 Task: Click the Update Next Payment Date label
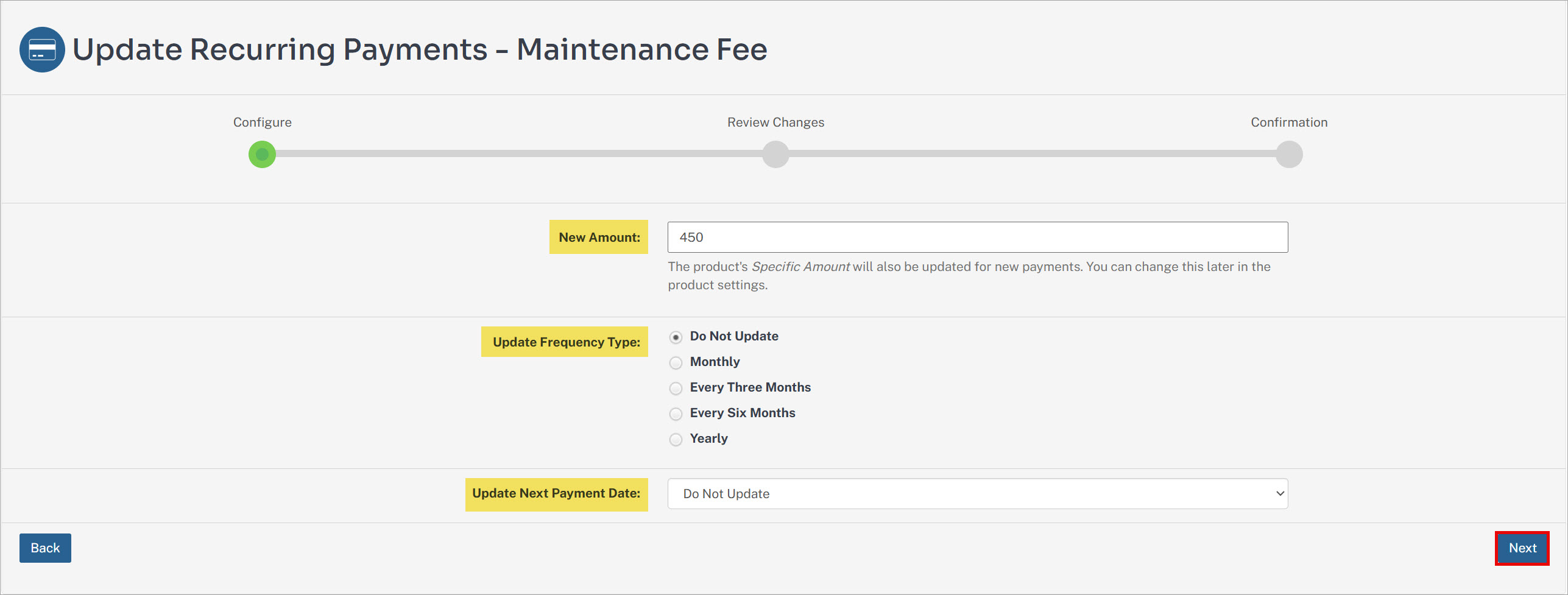click(557, 493)
